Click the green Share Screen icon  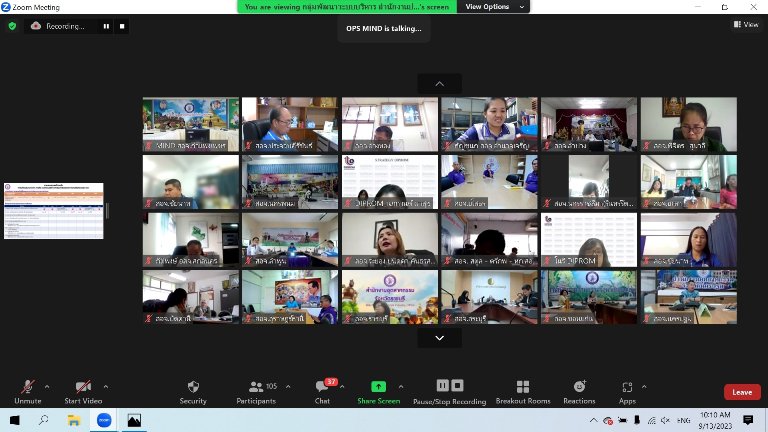click(x=378, y=386)
